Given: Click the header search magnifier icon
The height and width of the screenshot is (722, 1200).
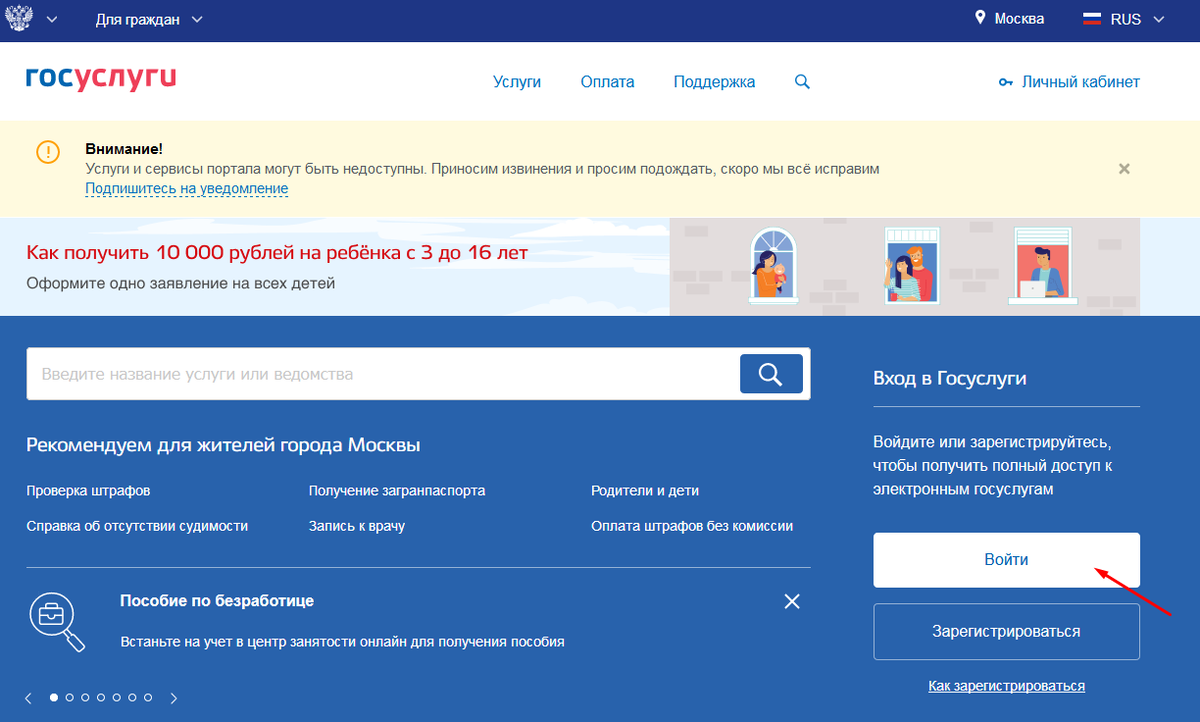Looking at the screenshot, I should [802, 82].
